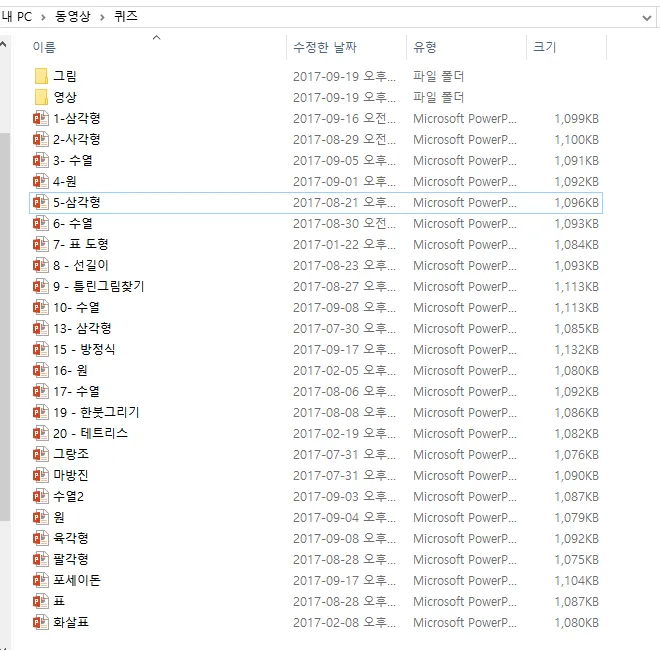Select the file named 표
Screen dimensions: 660x650
click(x=59, y=602)
